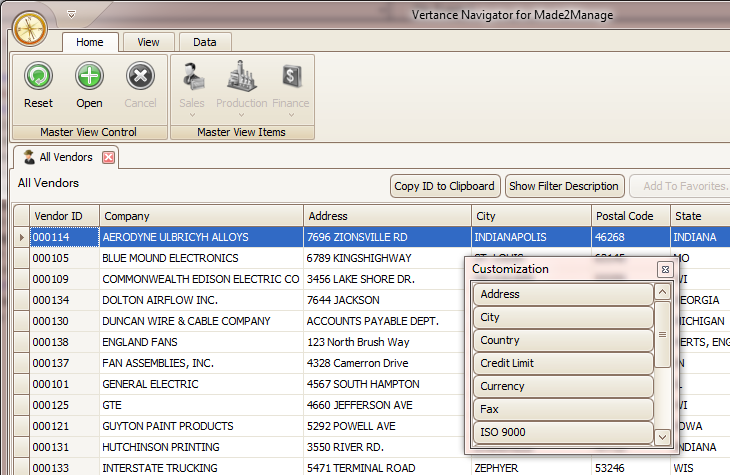Click Show Filter Description button
730x475 pixels.
coord(564,186)
